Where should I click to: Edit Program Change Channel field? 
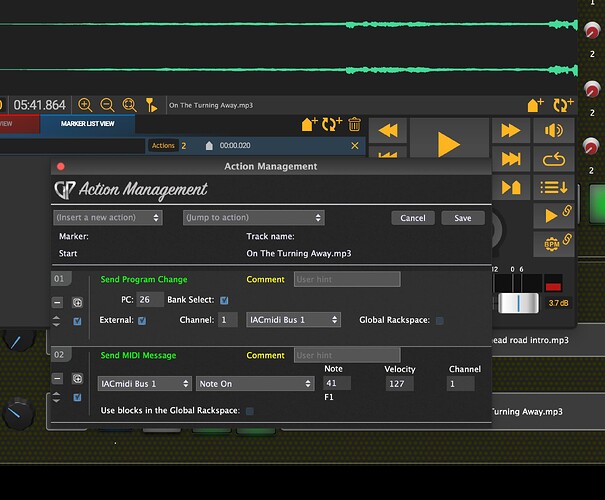[x=227, y=320]
